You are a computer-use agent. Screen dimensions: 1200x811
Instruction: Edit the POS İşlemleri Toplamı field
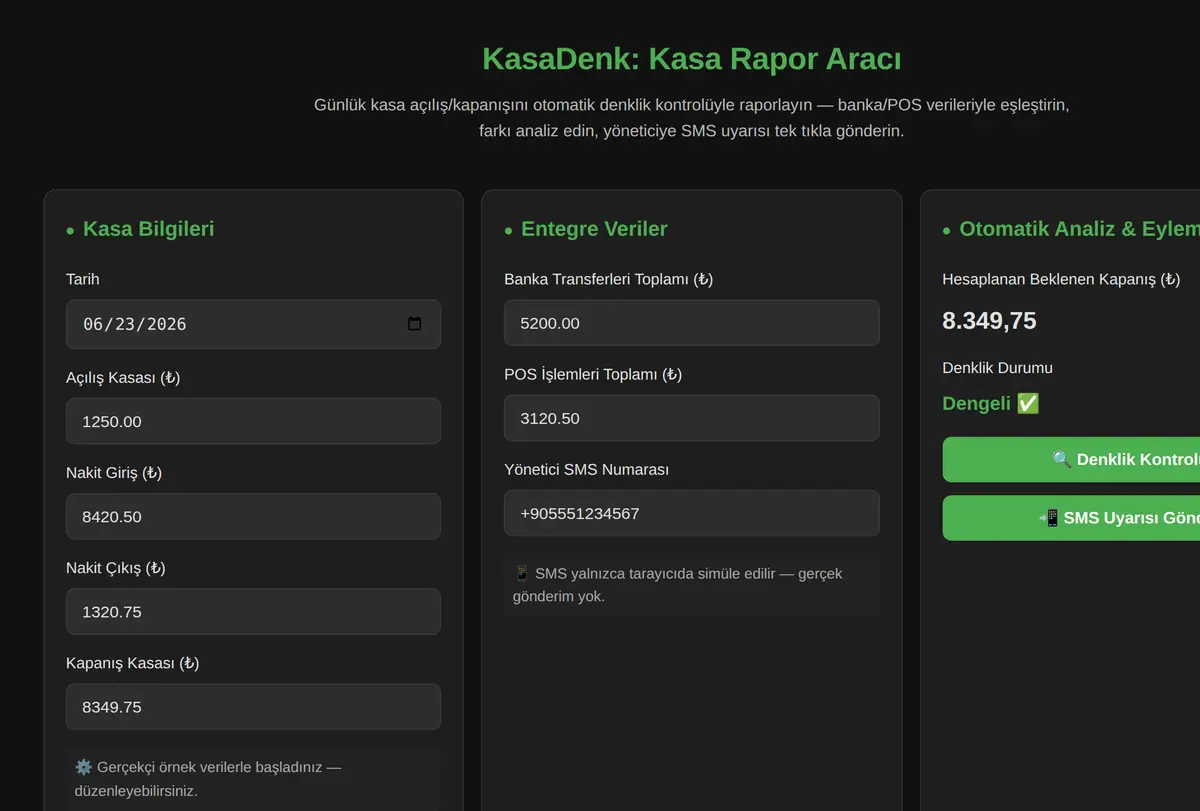pyautogui.click(x=692, y=418)
